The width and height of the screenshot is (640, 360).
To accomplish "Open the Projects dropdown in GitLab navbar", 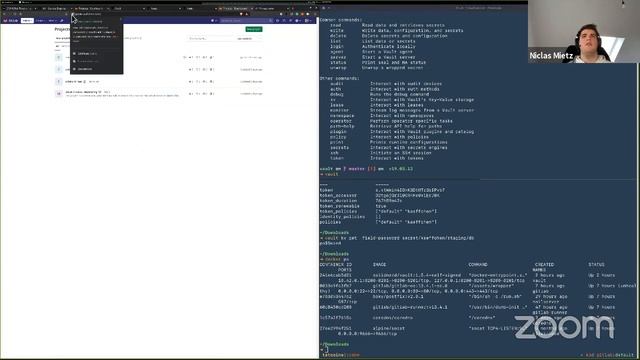I will (27, 20).
